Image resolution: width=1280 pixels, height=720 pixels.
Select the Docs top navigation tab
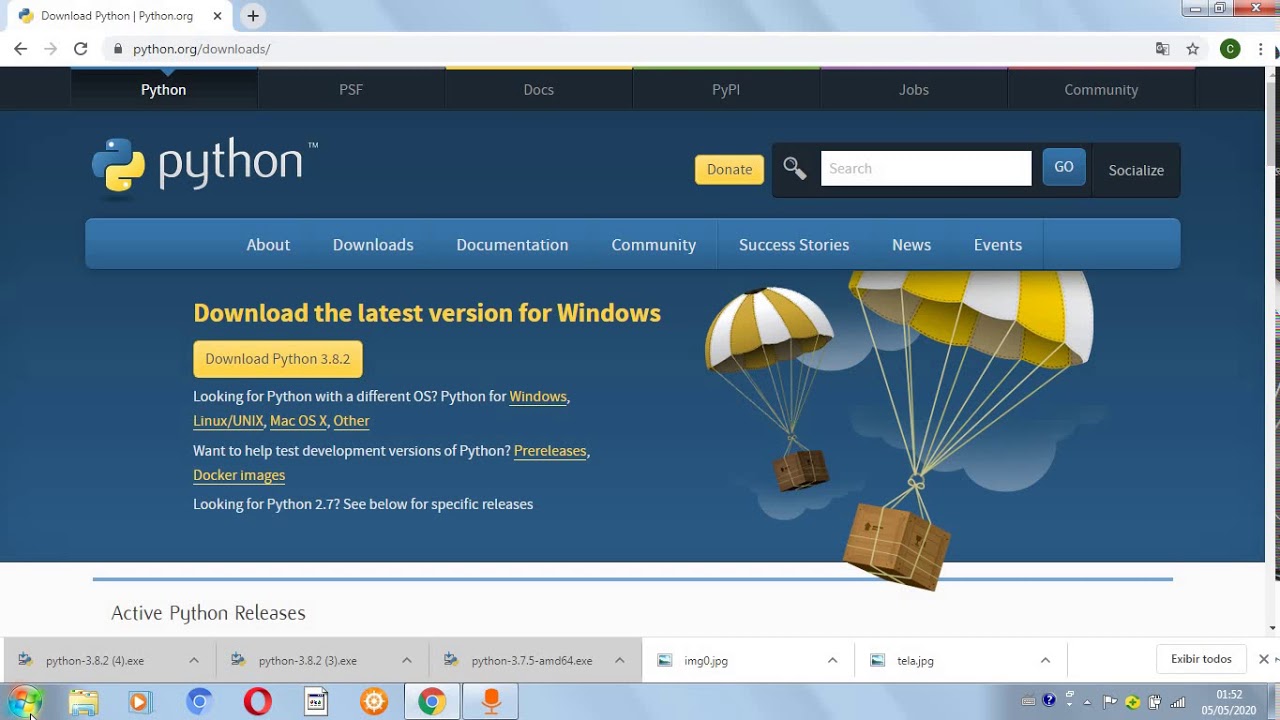(538, 89)
